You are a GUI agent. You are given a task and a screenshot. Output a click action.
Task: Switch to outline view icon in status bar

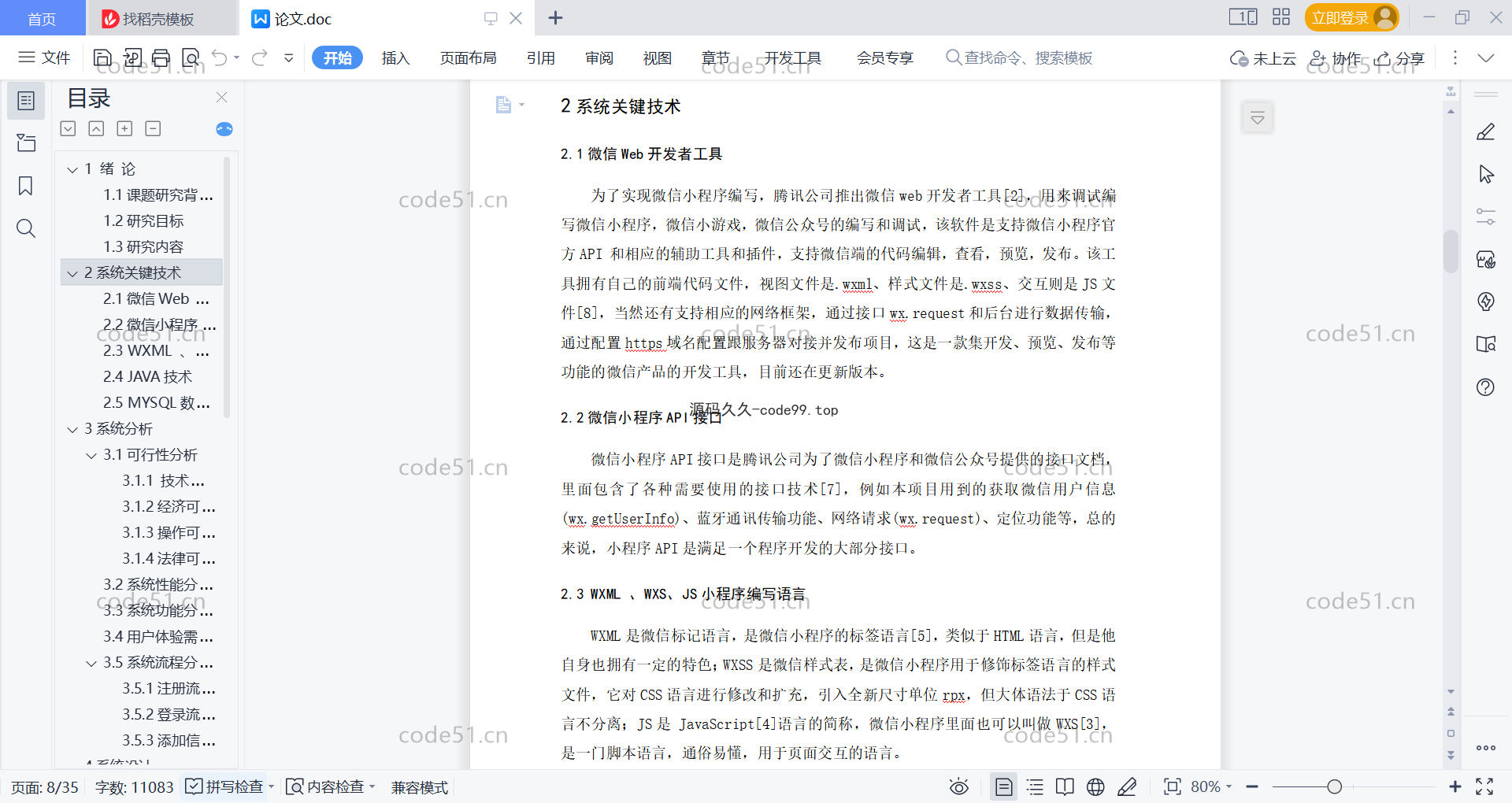pyautogui.click(x=1035, y=786)
